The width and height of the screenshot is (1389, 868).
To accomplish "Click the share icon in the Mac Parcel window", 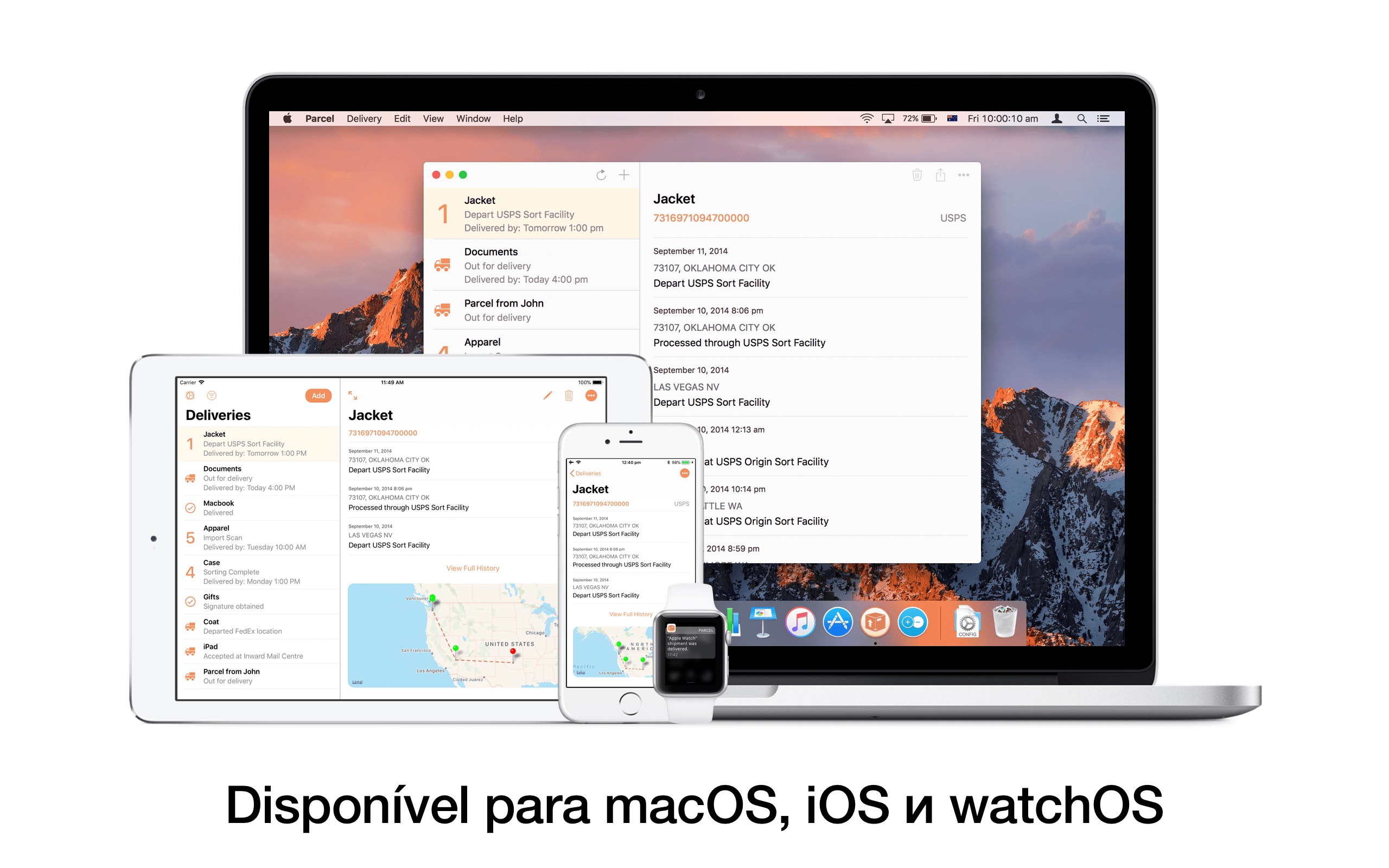I will click(940, 175).
